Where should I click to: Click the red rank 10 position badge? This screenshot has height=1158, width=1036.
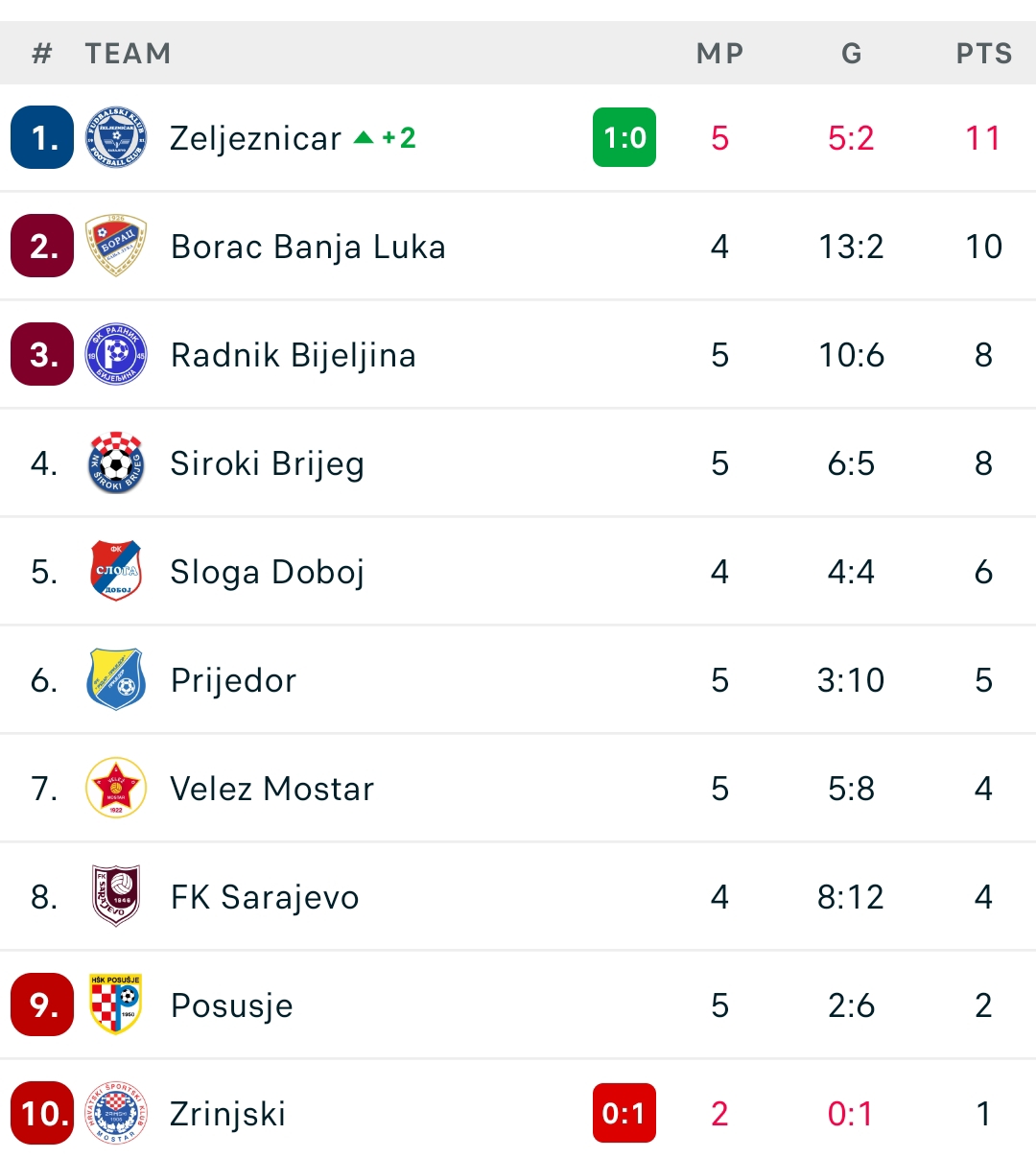42,1114
